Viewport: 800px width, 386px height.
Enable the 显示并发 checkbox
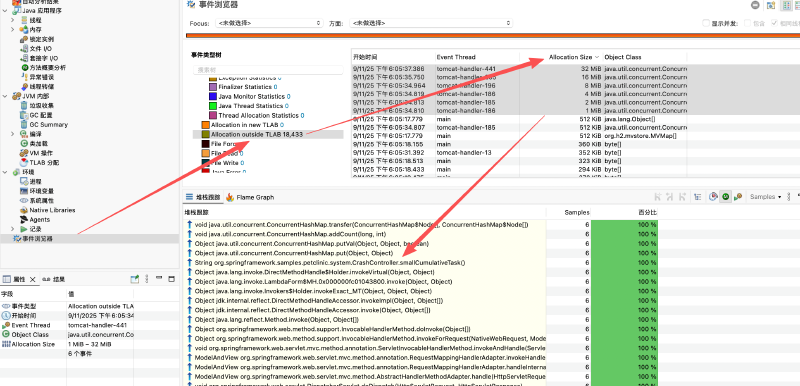click(706, 23)
